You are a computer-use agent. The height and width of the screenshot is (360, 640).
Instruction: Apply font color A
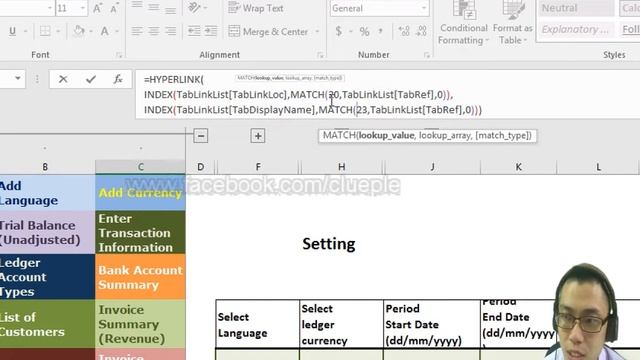click(x=105, y=31)
